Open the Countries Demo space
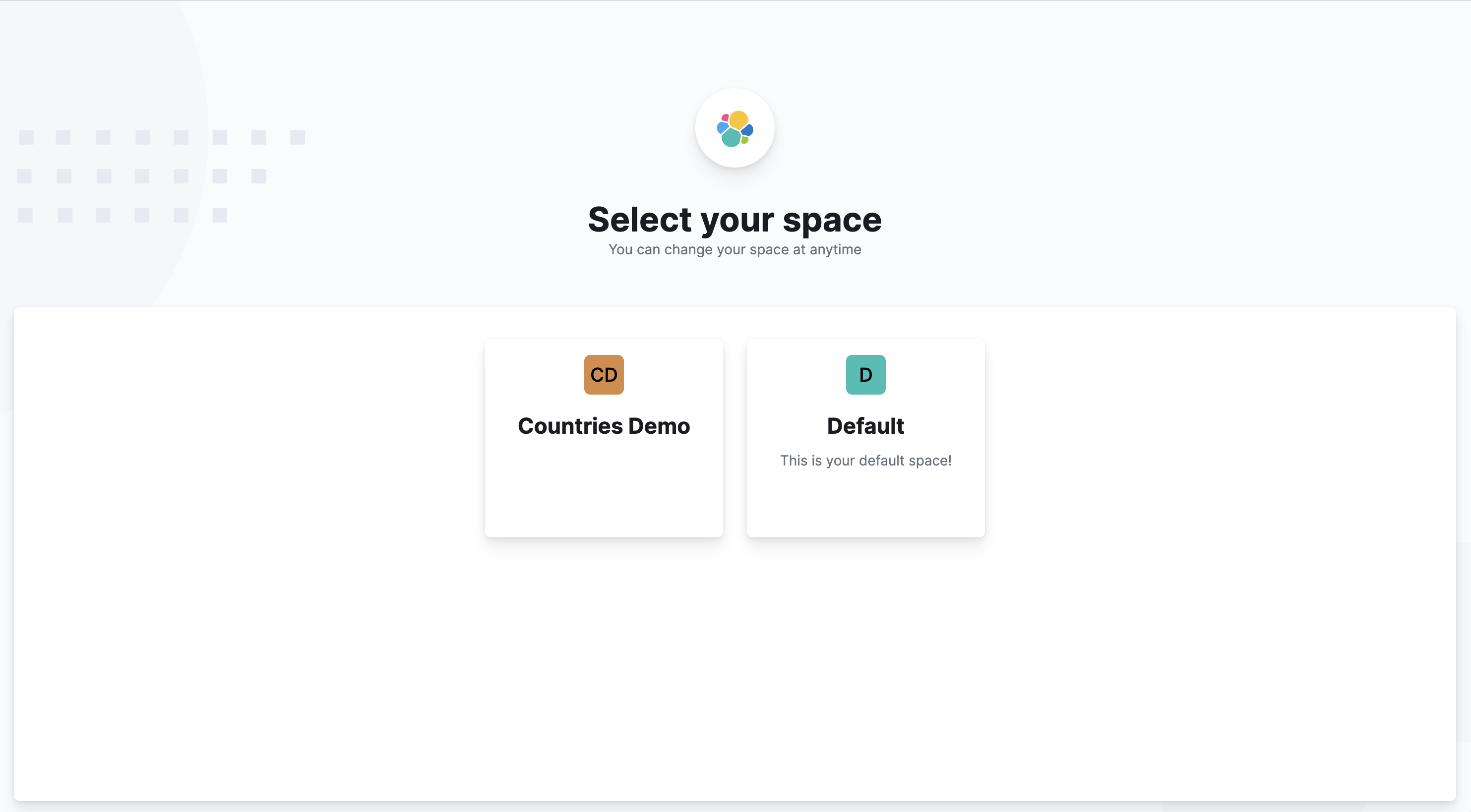The image size is (1471, 812). (x=604, y=438)
